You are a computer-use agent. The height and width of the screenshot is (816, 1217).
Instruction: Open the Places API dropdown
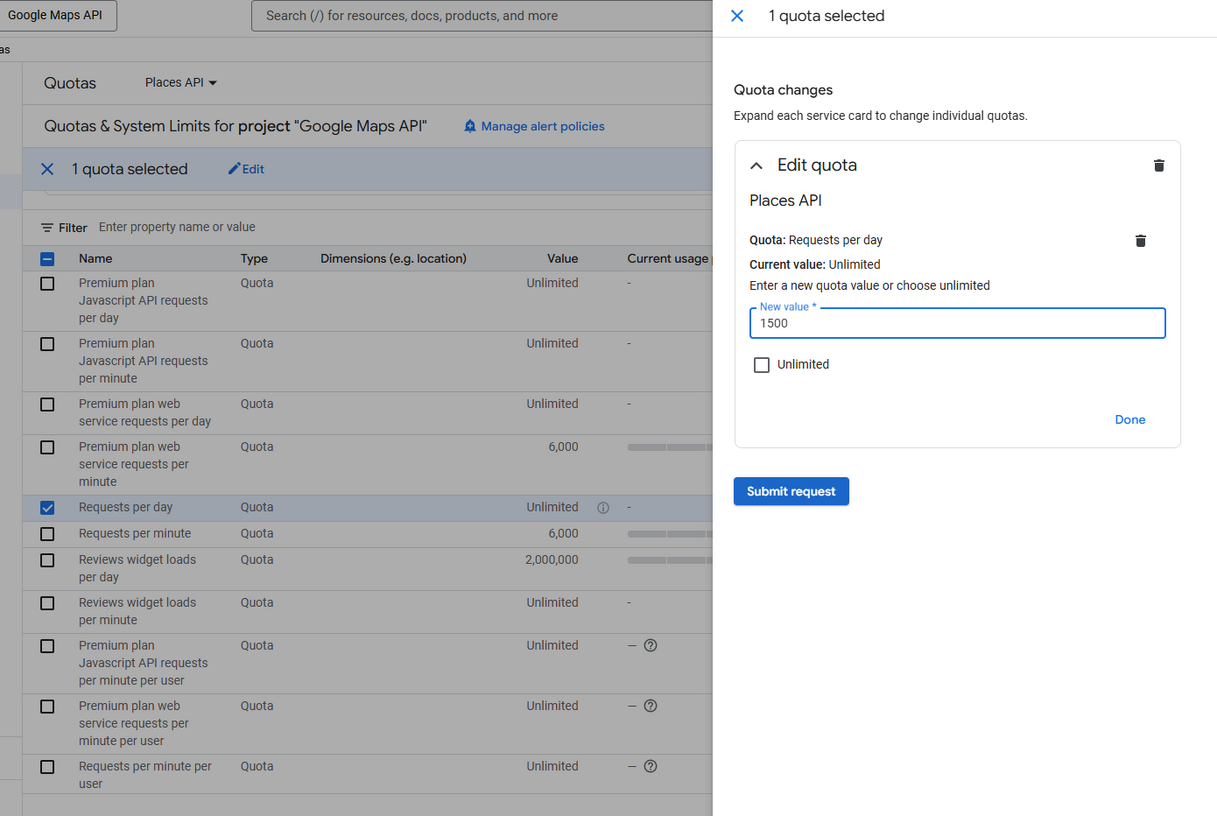tap(181, 83)
